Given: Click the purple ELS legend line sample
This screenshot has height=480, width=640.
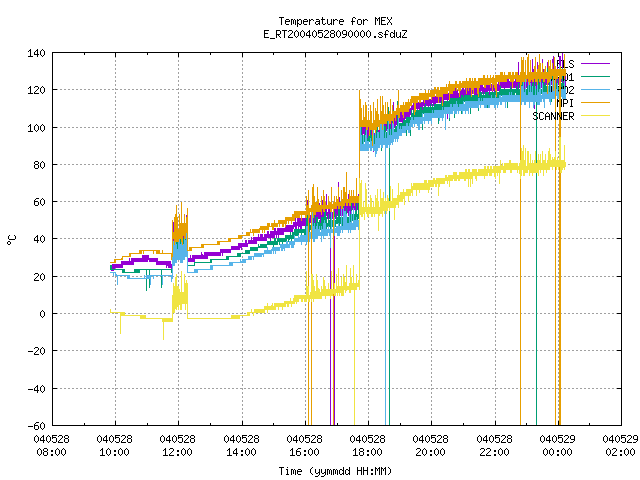Looking at the screenshot, I should [x=595, y=64].
